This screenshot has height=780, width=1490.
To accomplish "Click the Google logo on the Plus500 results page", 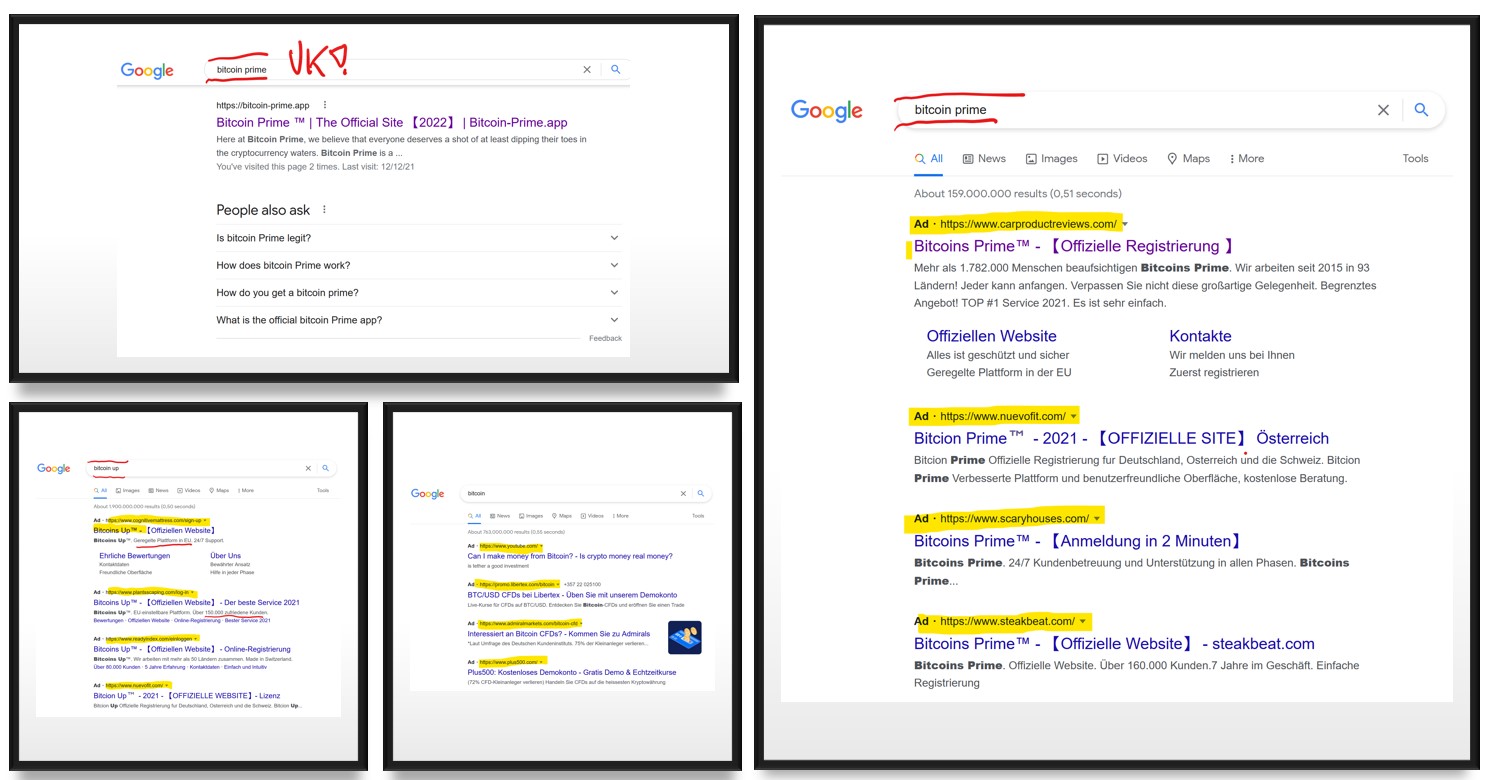I will [x=428, y=494].
